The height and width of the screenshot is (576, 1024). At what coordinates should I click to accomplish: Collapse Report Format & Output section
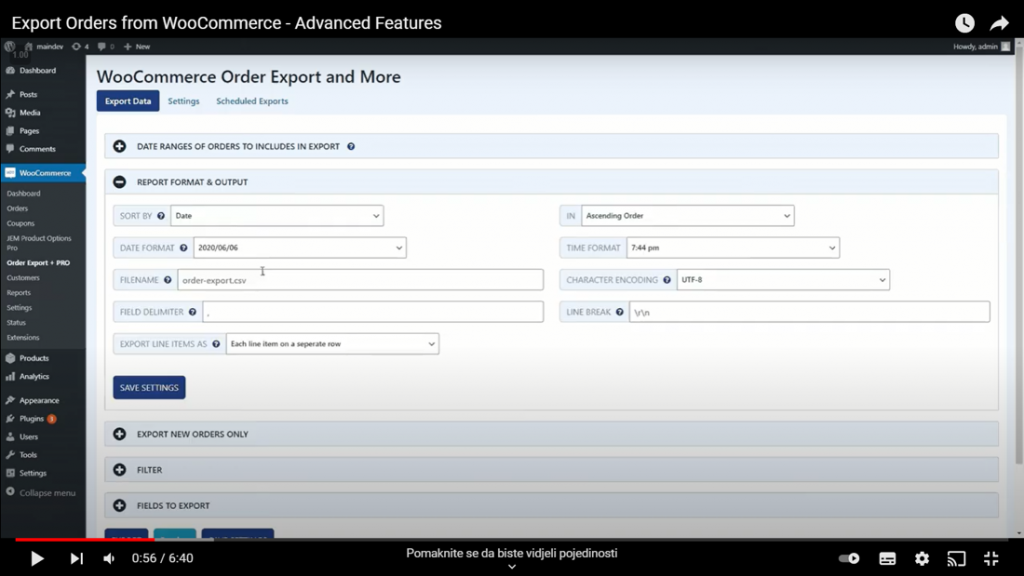tap(120, 182)
